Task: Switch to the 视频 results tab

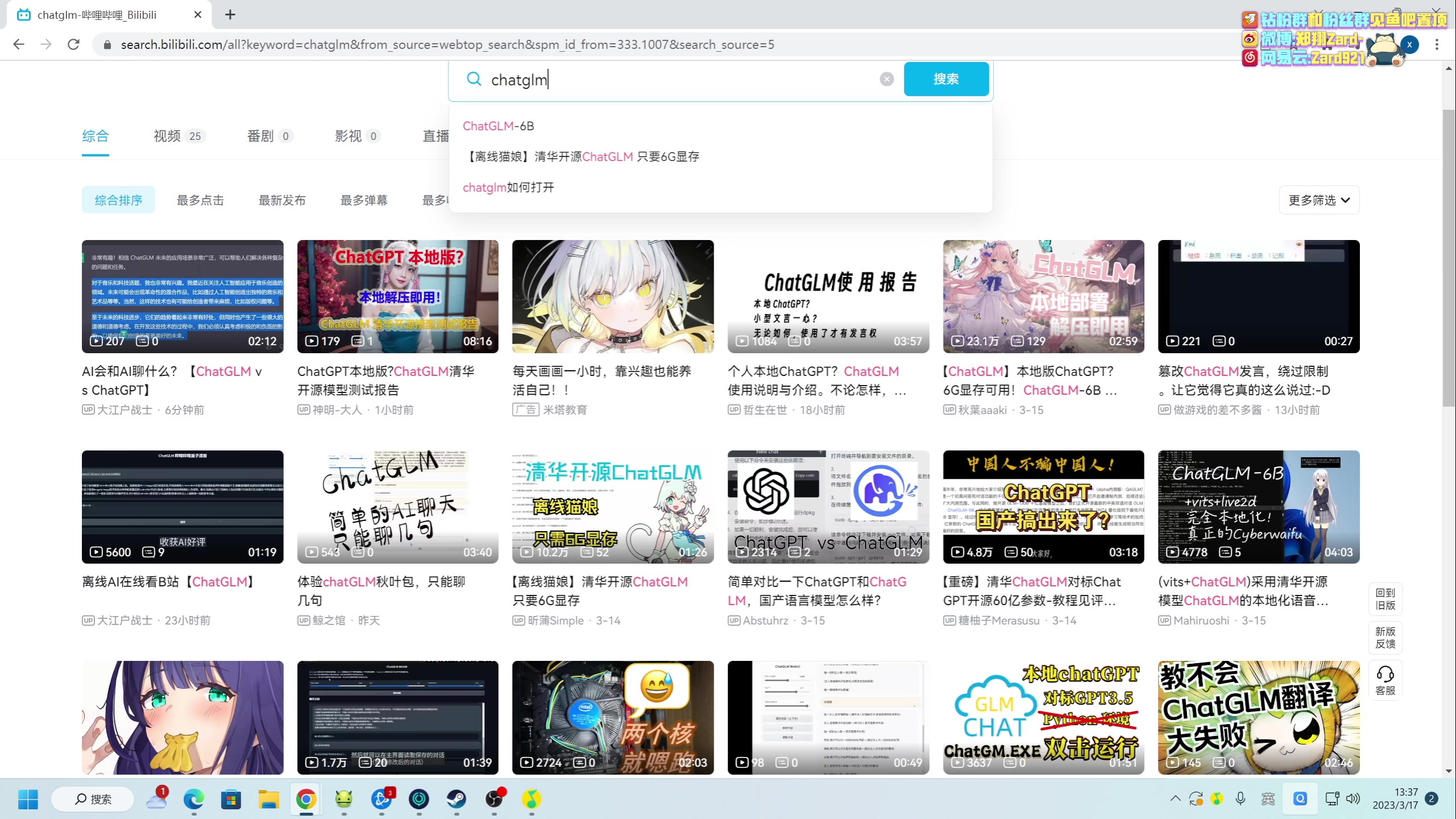Action: pos(167,136)
